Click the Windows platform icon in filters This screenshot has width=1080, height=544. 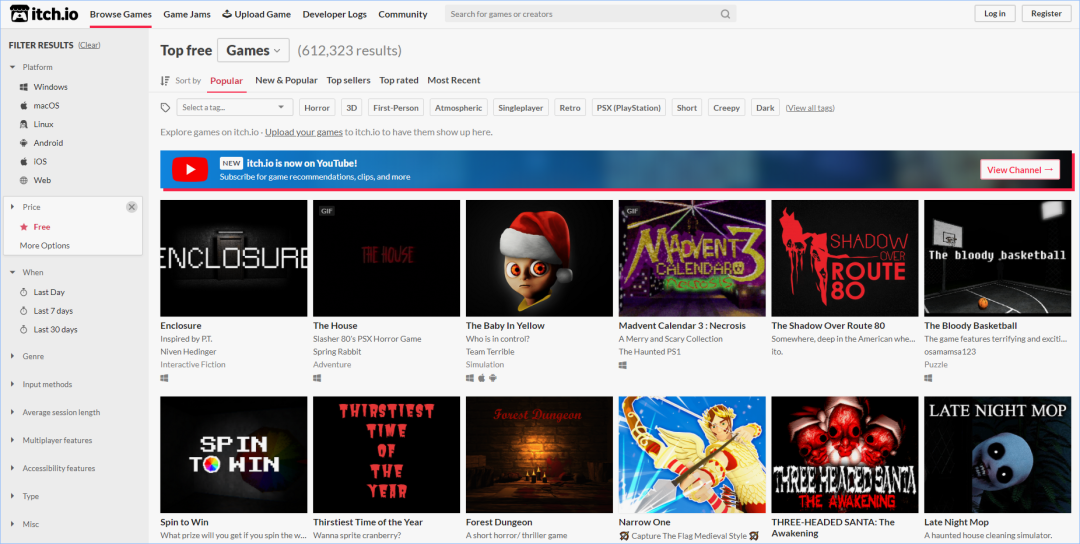23,87
